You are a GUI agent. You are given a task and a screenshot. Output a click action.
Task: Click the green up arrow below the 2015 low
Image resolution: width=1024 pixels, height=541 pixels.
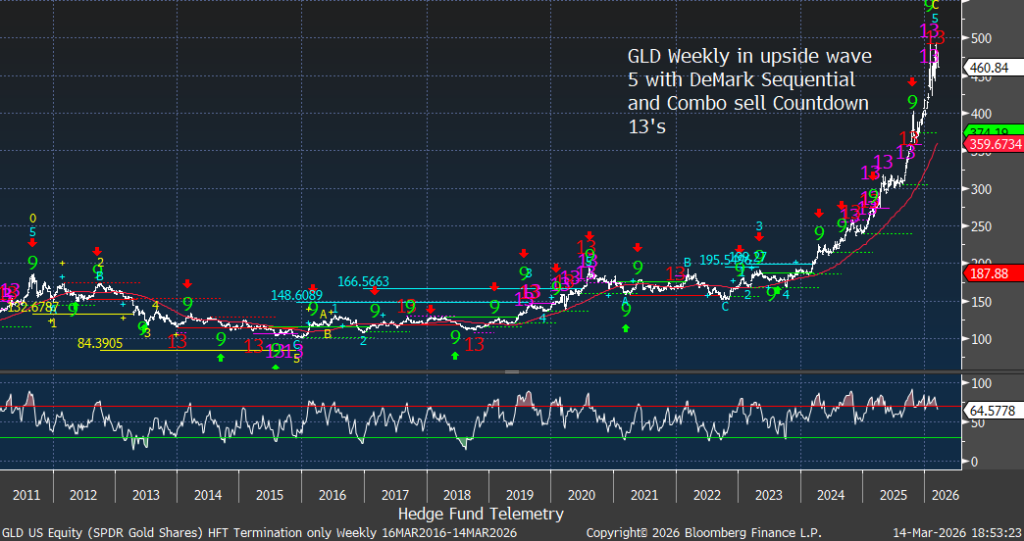(x=275, y=367)
